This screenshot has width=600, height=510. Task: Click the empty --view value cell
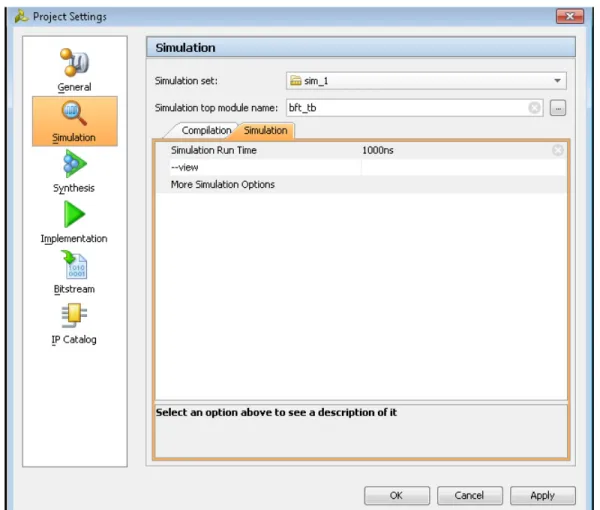pyautogui.click(x=464, y=168)
